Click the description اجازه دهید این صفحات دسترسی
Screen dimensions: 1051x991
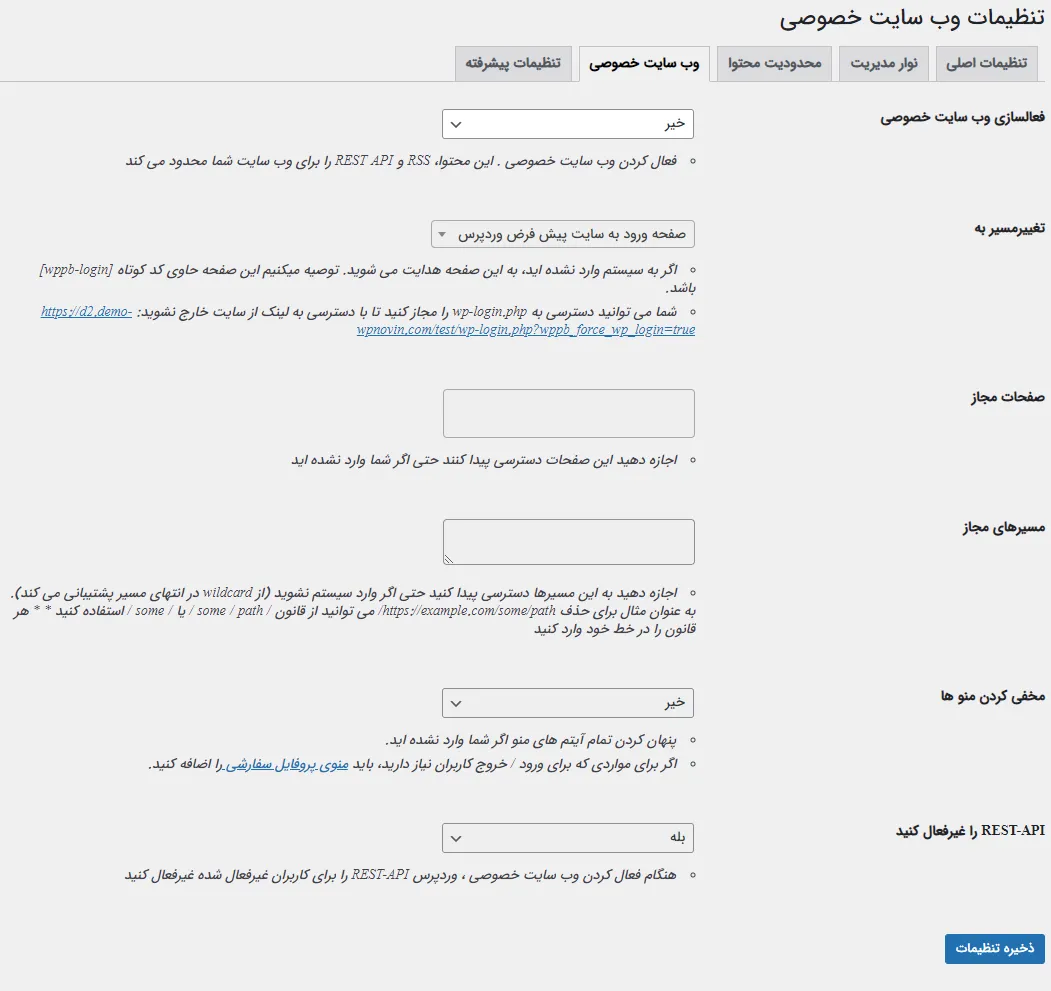[x=484, y=460]
